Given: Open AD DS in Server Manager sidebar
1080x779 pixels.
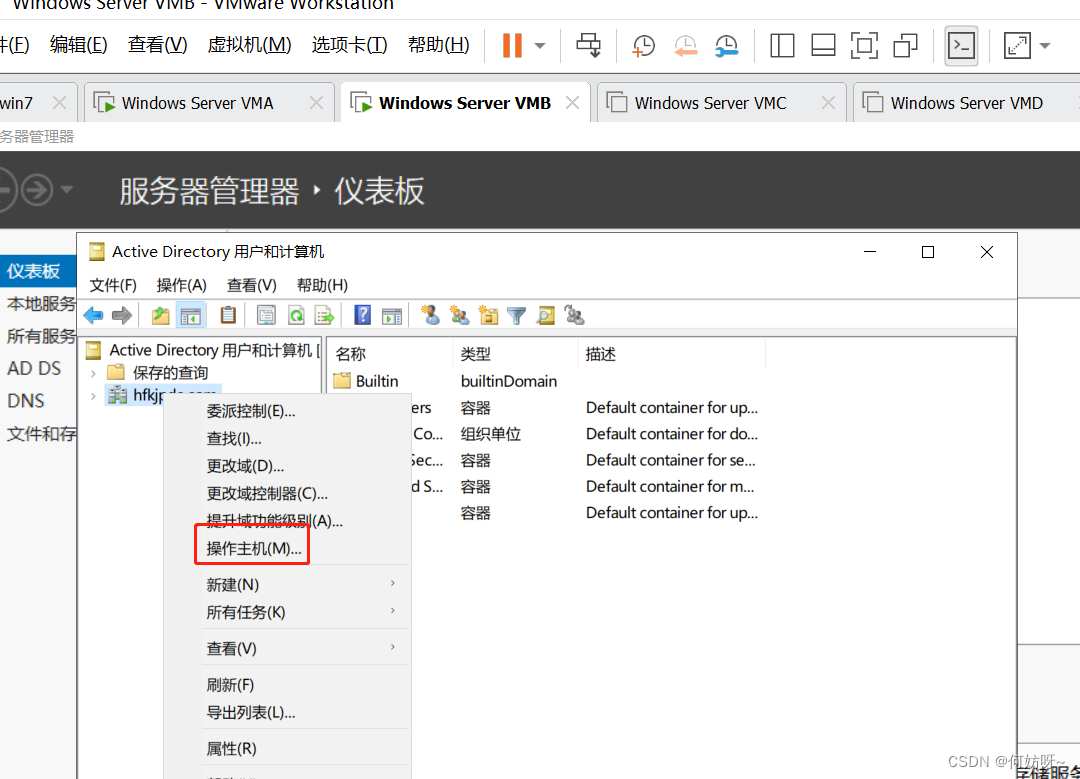Looking at the screenshot, I should tap(34, 368).
